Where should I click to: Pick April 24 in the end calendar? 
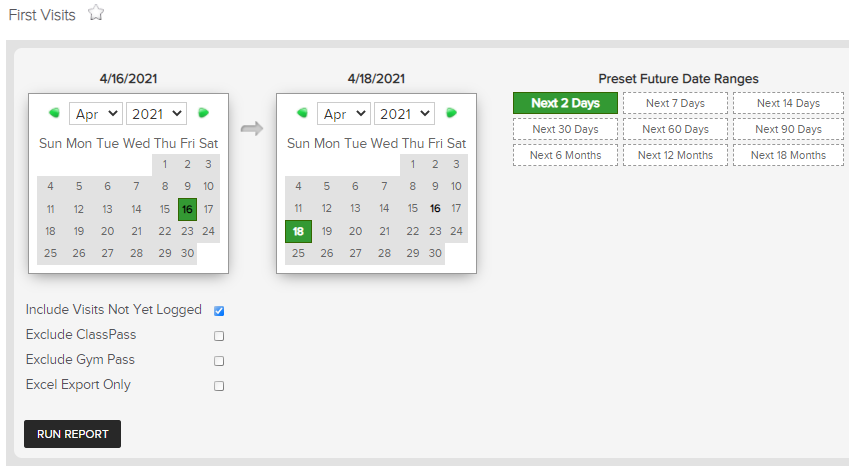[x=456, y=231]
